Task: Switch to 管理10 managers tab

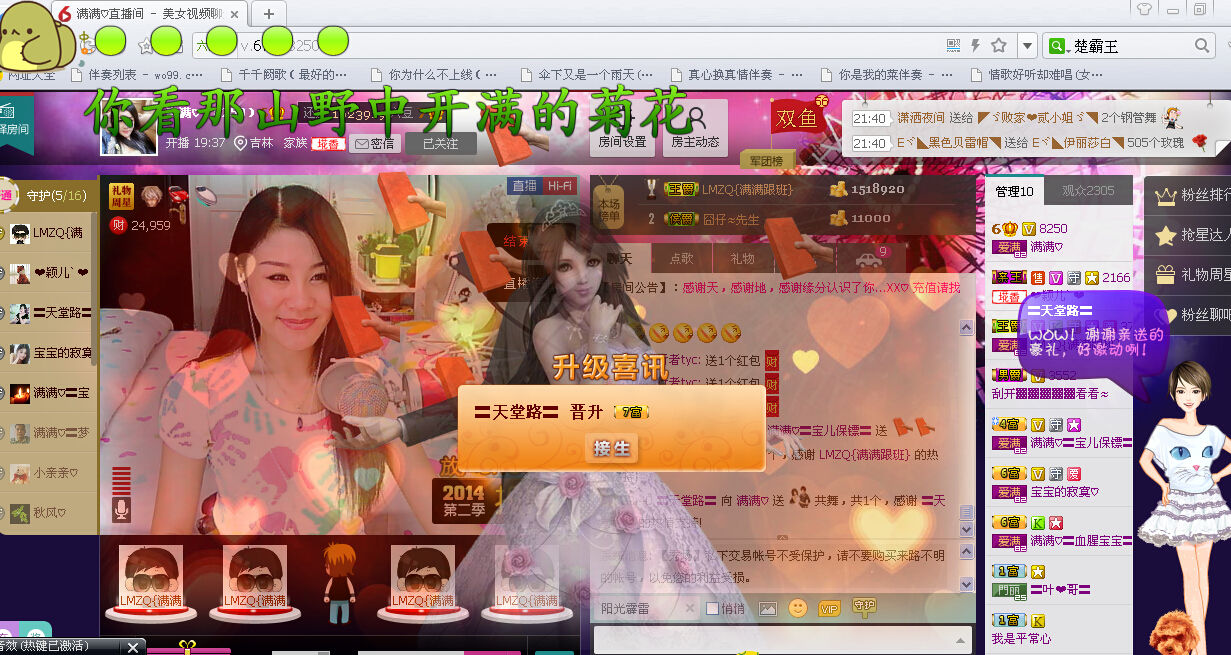Action: 1014,191
